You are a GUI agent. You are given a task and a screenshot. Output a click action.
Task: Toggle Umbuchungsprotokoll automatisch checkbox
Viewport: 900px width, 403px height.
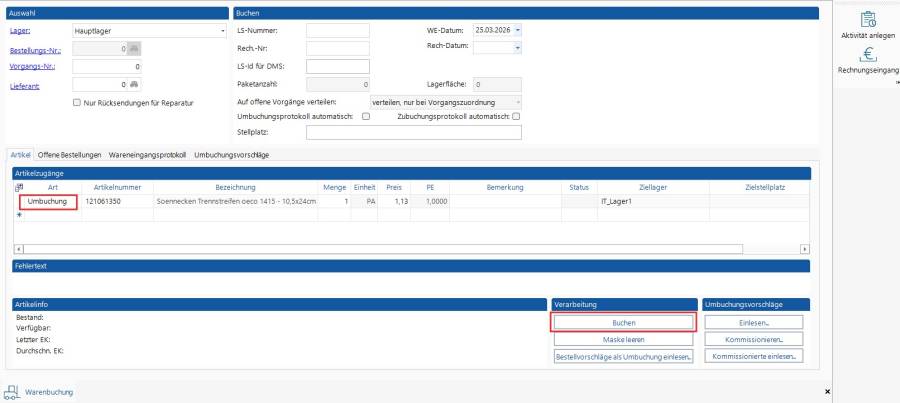click(x=366, y=116)
